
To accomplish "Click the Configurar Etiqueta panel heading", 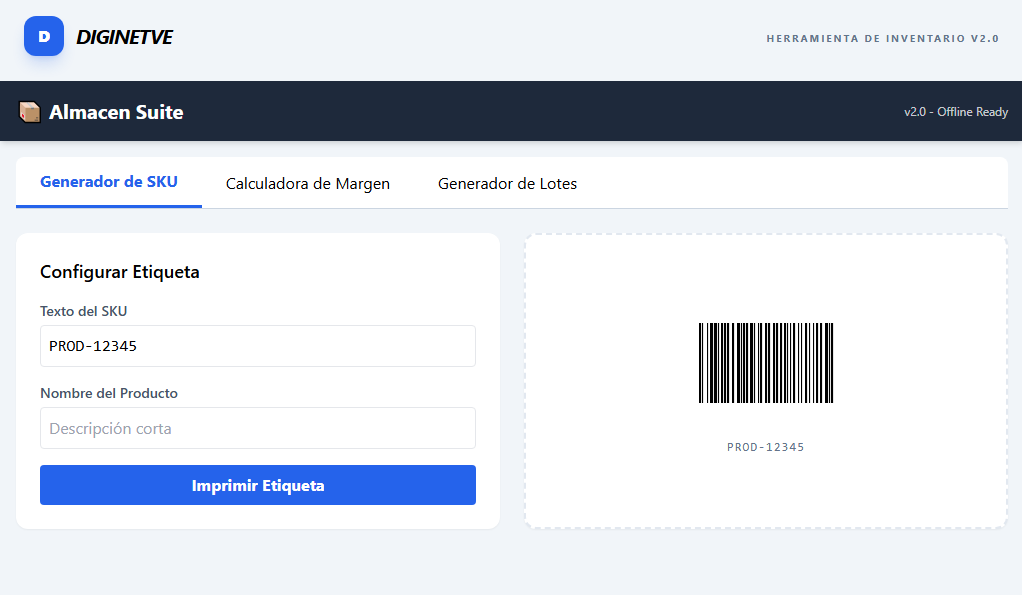I will (x=119, y=271).
